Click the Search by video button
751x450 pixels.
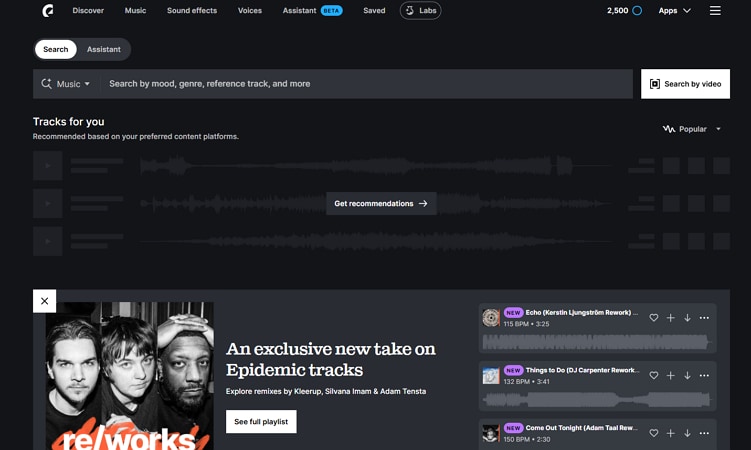[x=685, y=84]
